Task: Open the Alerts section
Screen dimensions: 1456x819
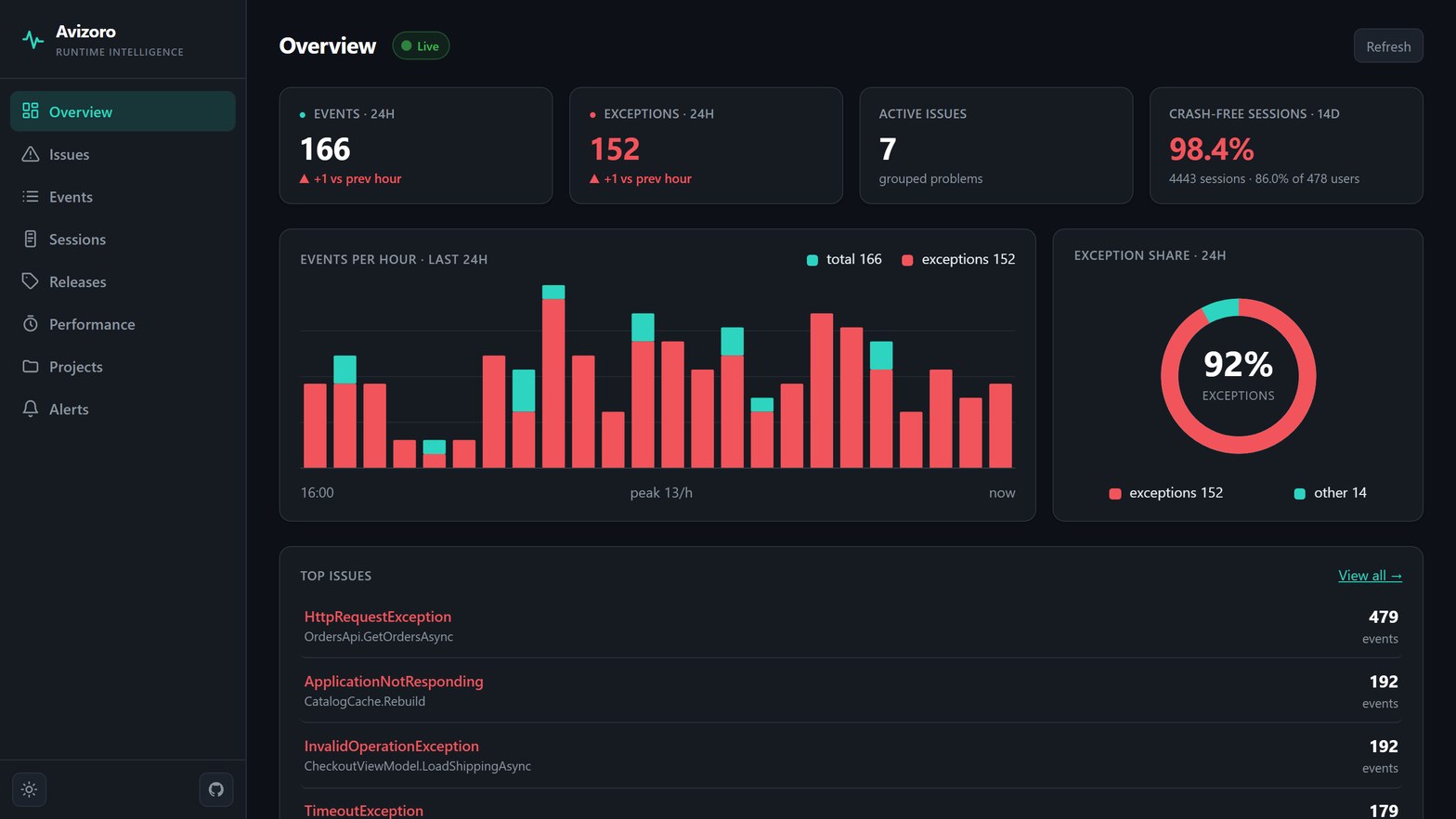Action: click(123, 409)
